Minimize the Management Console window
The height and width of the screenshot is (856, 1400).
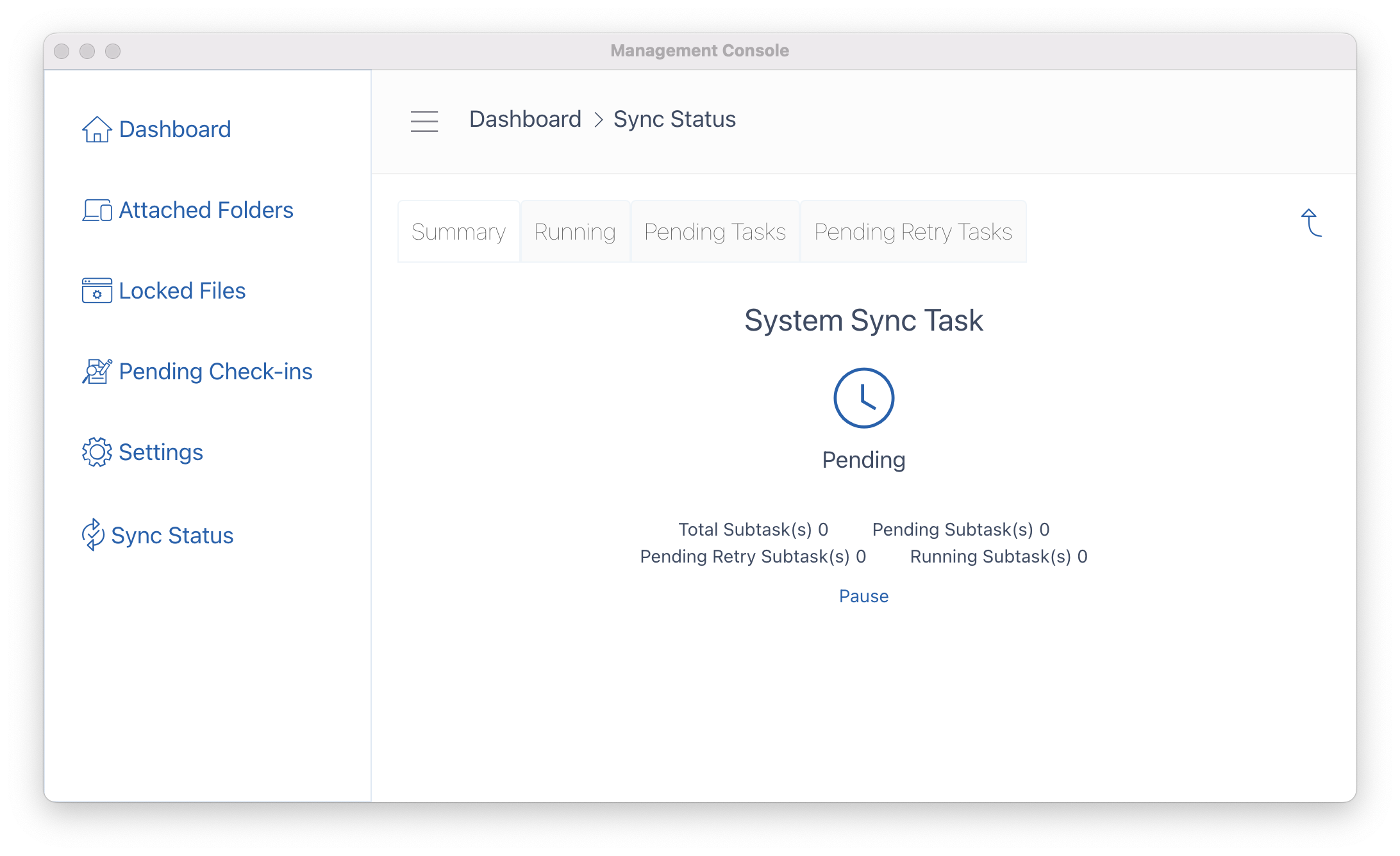87,51
